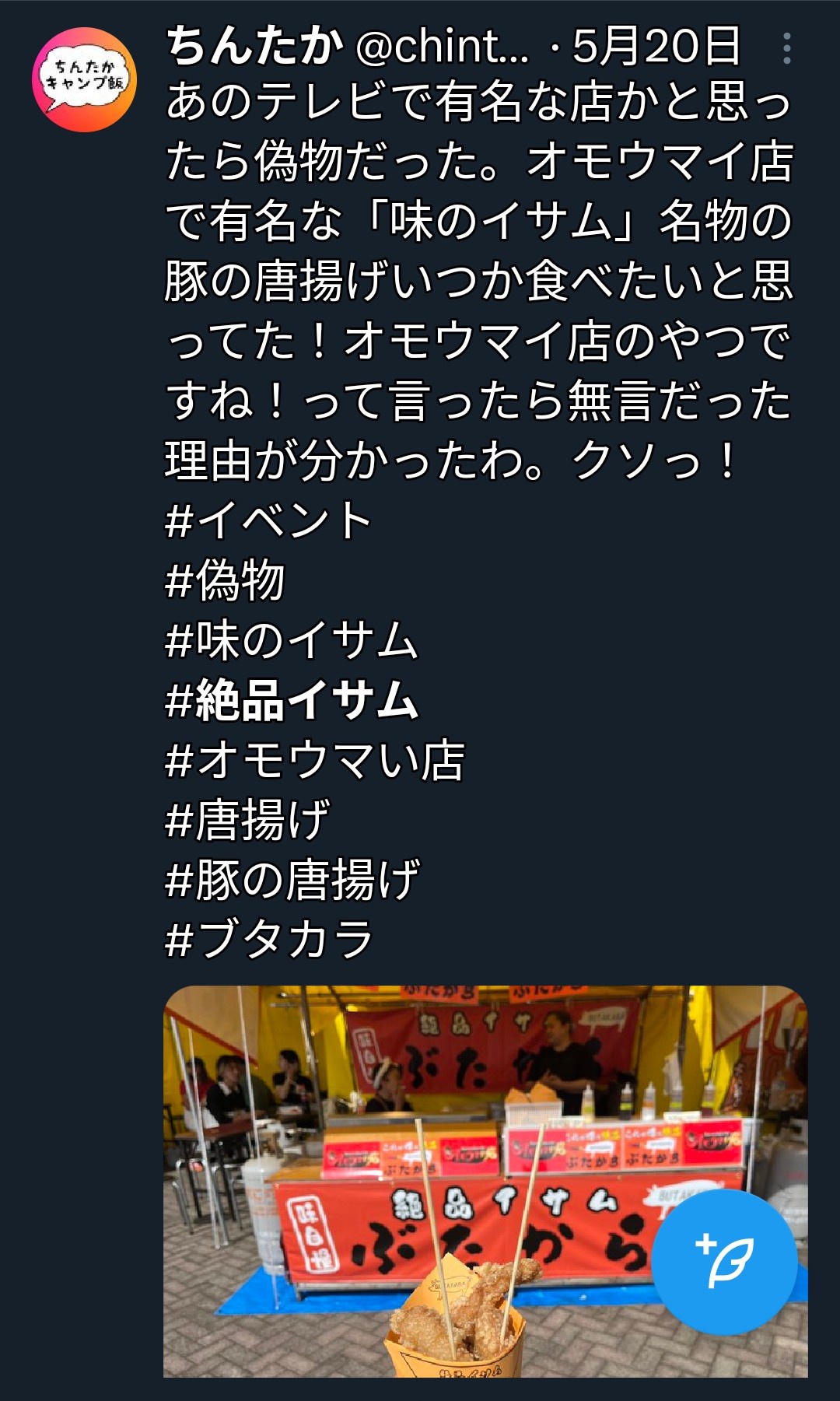This screenshot has height=1401, width=840.
Task: Open hashtag #オモウマい店
Action: pos(315,760)
